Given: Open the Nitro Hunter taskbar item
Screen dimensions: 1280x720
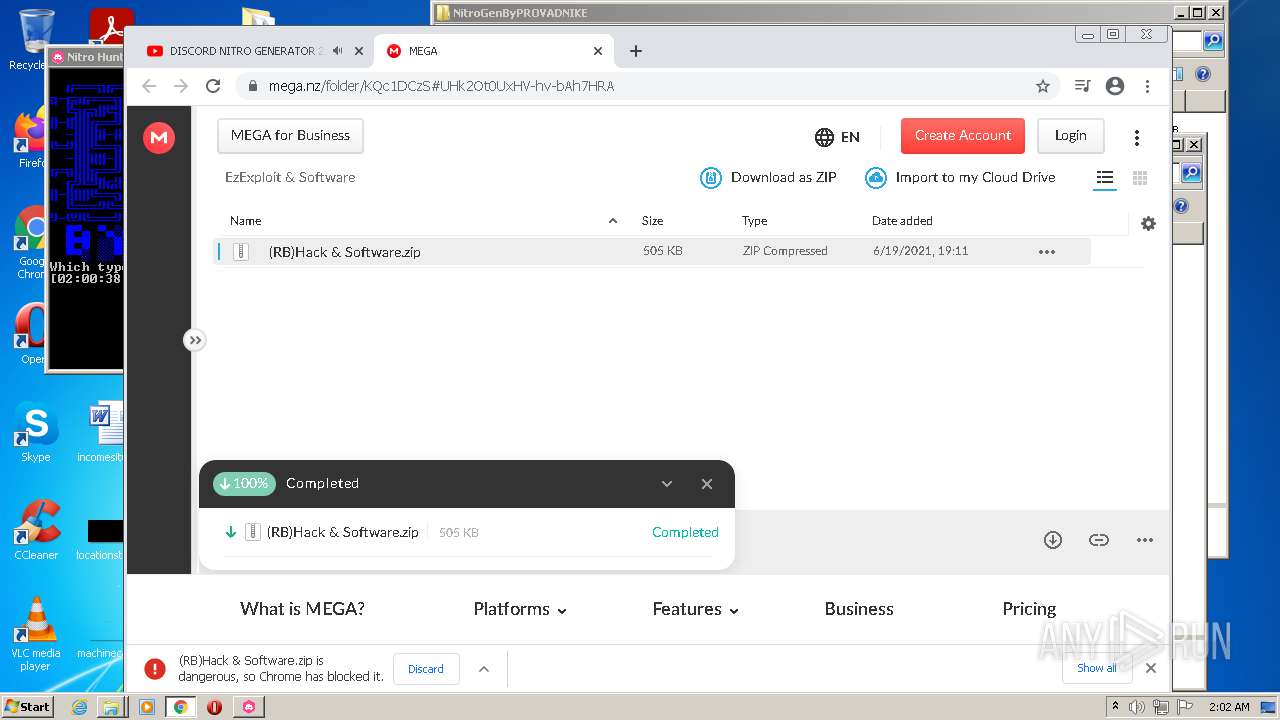Looking at the screenshot, I should pyautogui.click(x=249, y=707).
